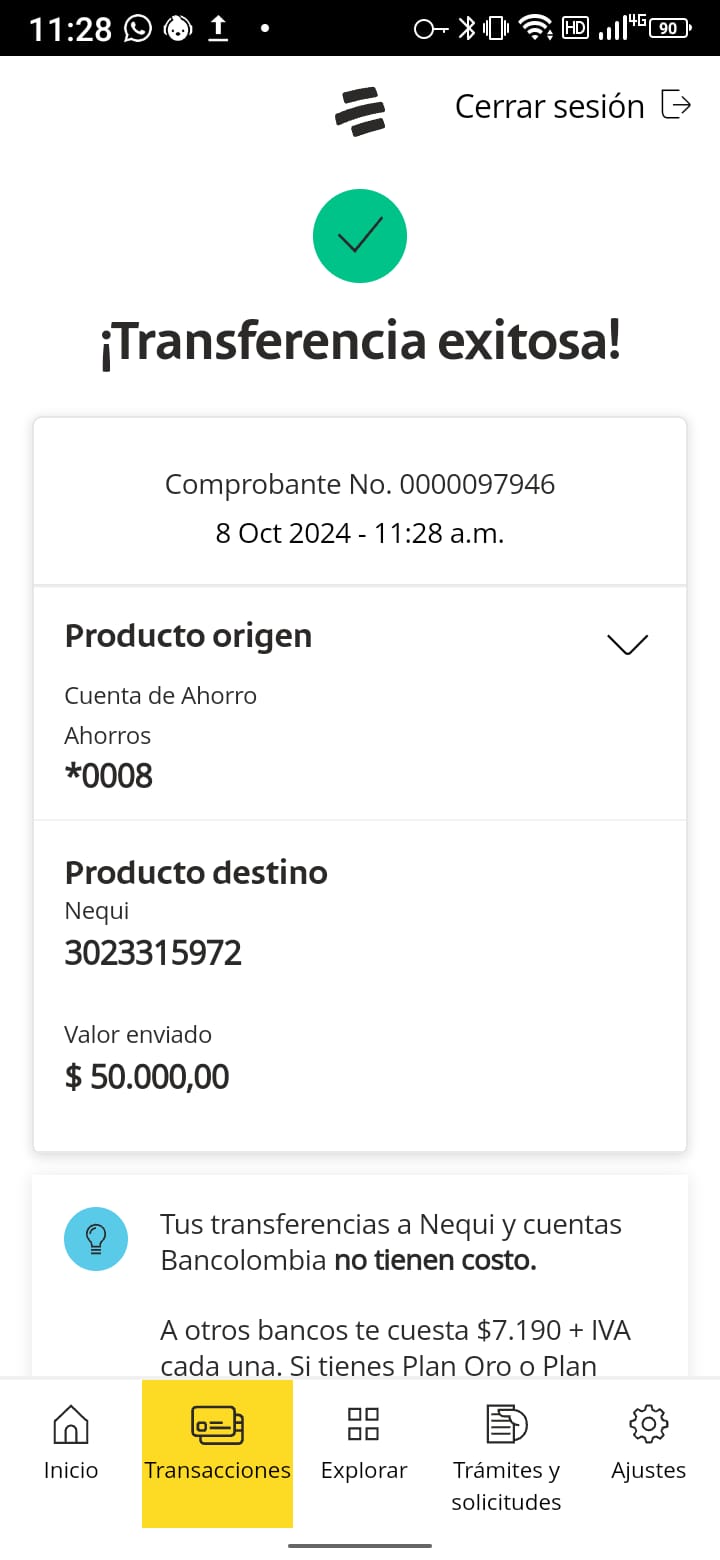
Task: Expand the Producto origen chevron
Action: [x=627, y=645]
